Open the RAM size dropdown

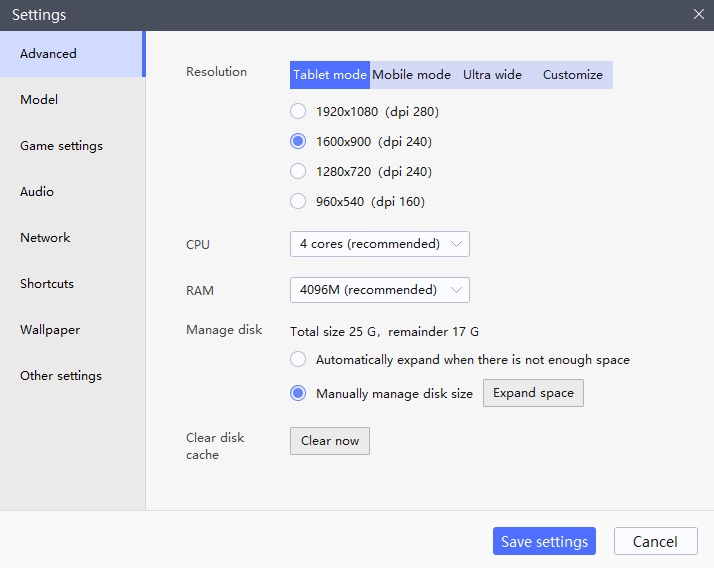point(379,290)
